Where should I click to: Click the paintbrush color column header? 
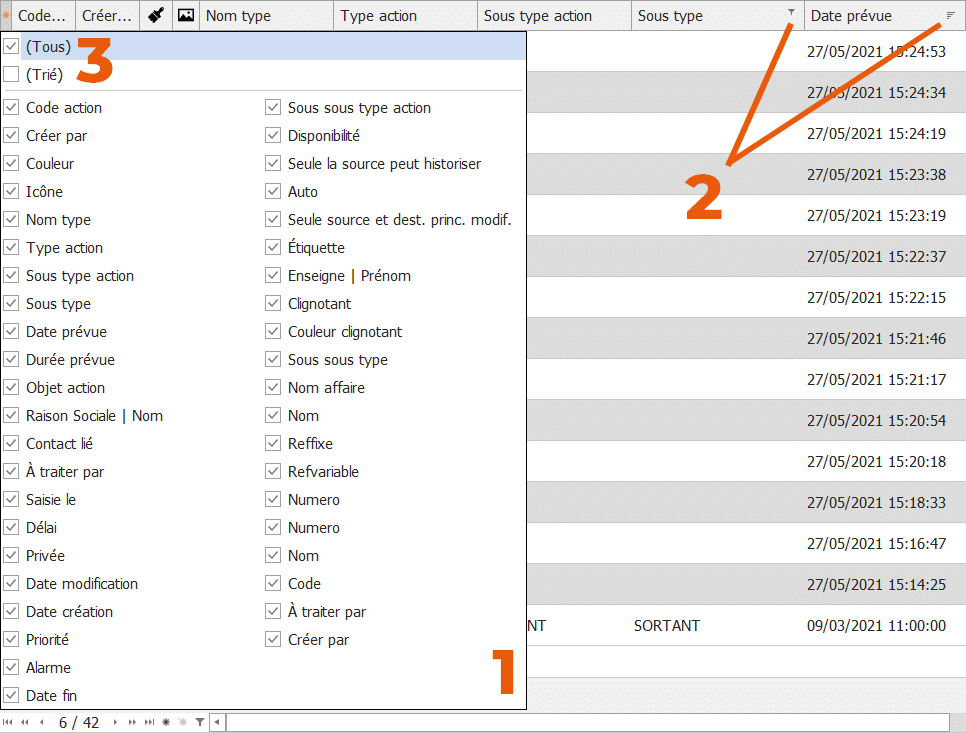pyautogui.click(x=155, y=15)
